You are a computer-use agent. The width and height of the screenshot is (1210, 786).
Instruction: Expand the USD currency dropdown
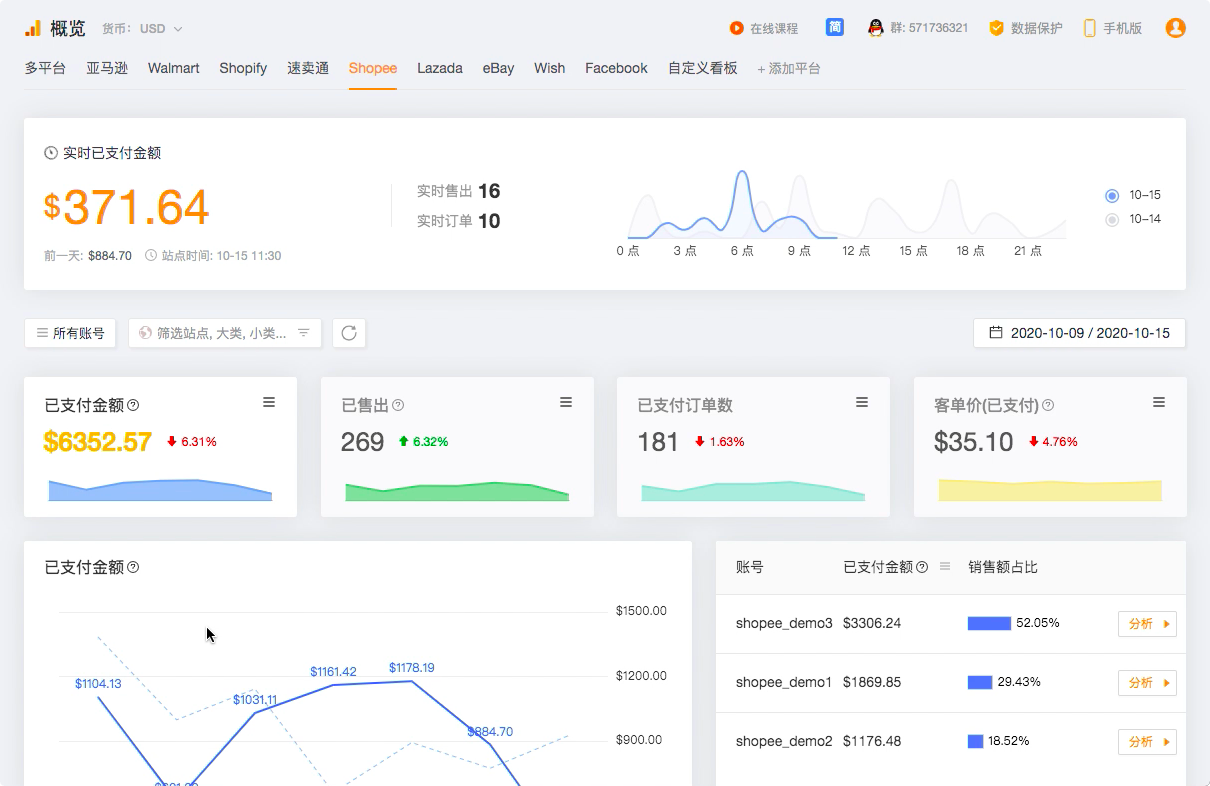(x=161, y=29)
